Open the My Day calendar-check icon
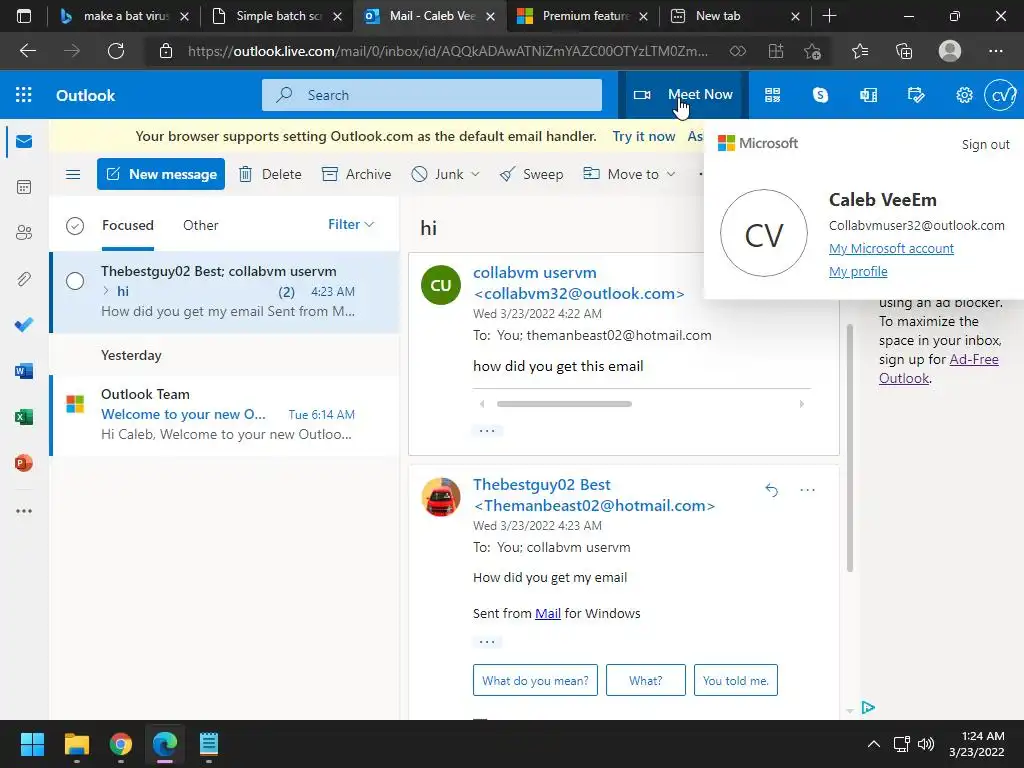The width and height of the screenshot is (1024, 768). tap(916, 95)
